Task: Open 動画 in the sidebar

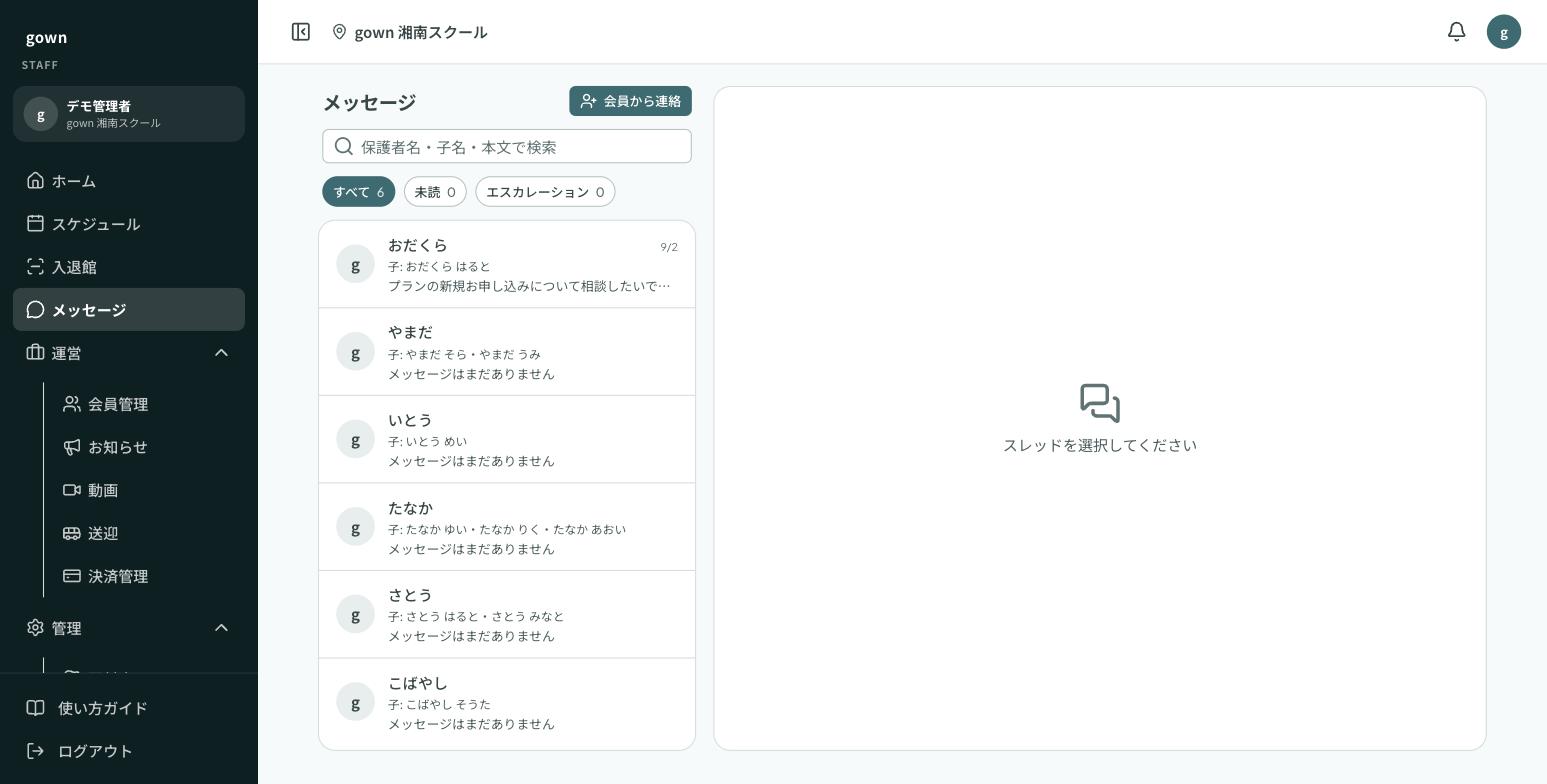Action: [x=147, y=490]
